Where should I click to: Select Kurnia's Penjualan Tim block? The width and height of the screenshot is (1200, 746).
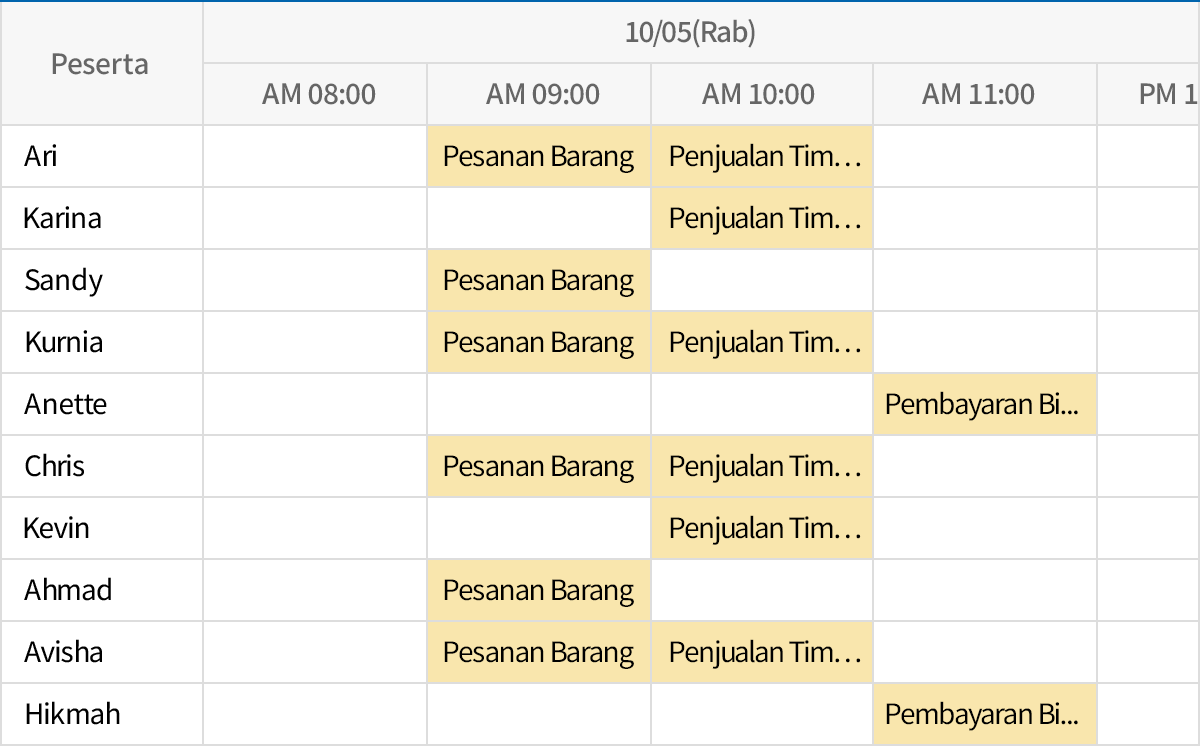tap(761, 342)
